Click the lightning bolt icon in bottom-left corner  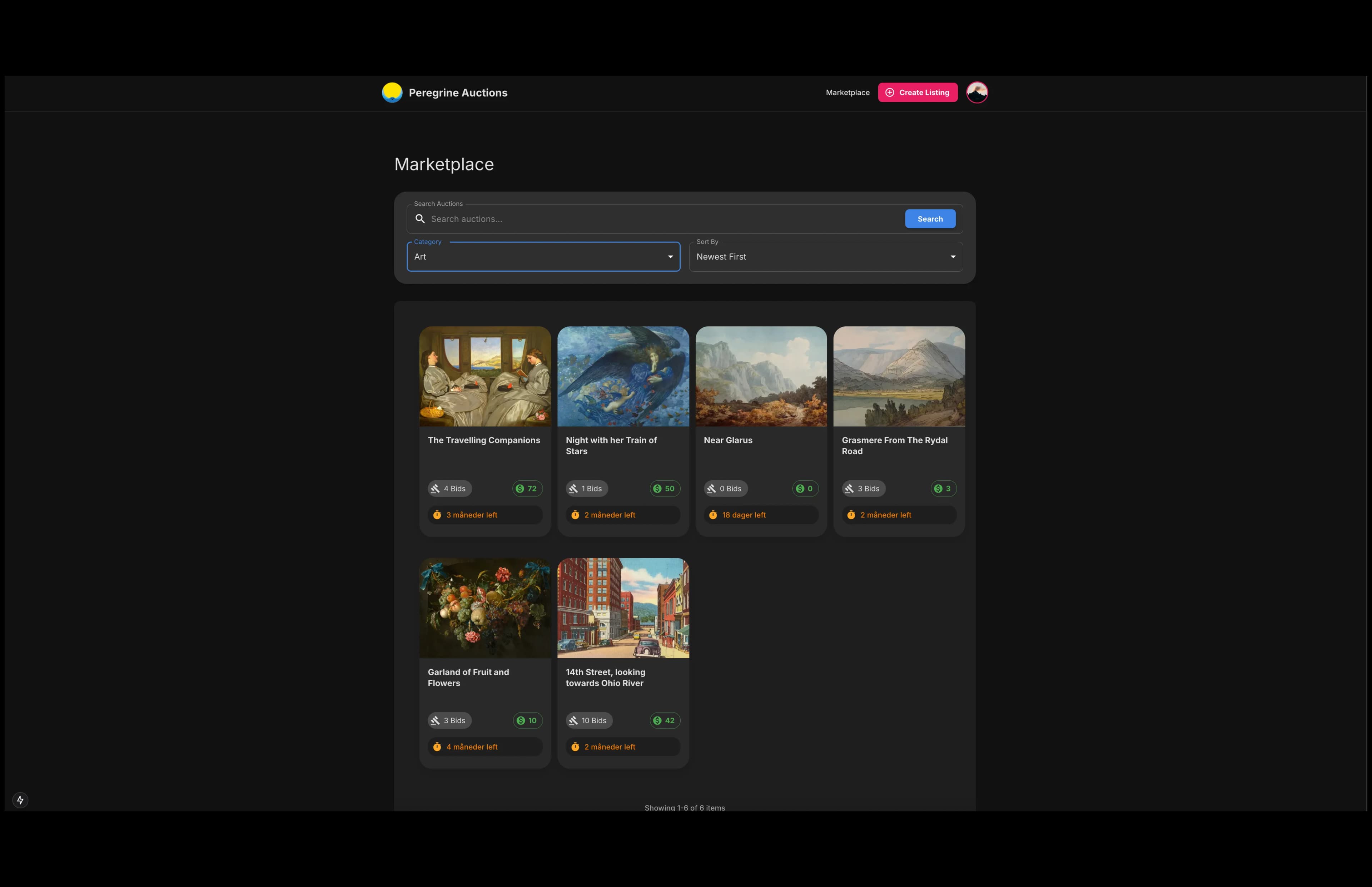coord(20,800)
